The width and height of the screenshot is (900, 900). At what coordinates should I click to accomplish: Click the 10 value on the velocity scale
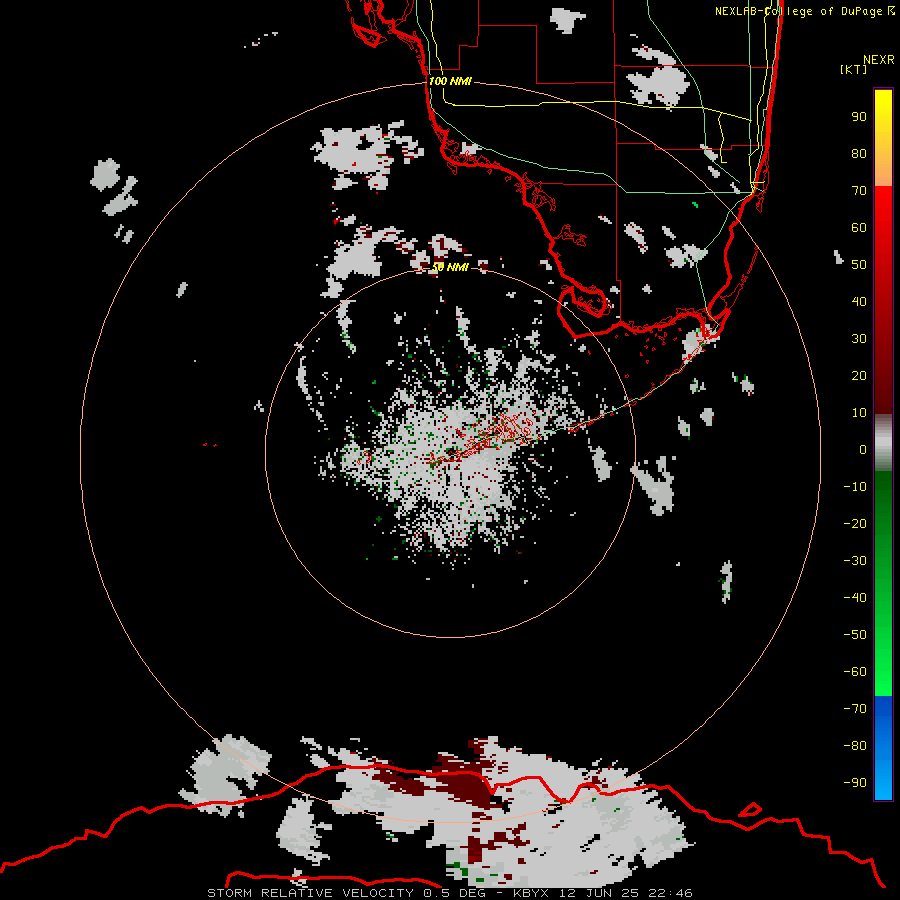tap(859, 413)
